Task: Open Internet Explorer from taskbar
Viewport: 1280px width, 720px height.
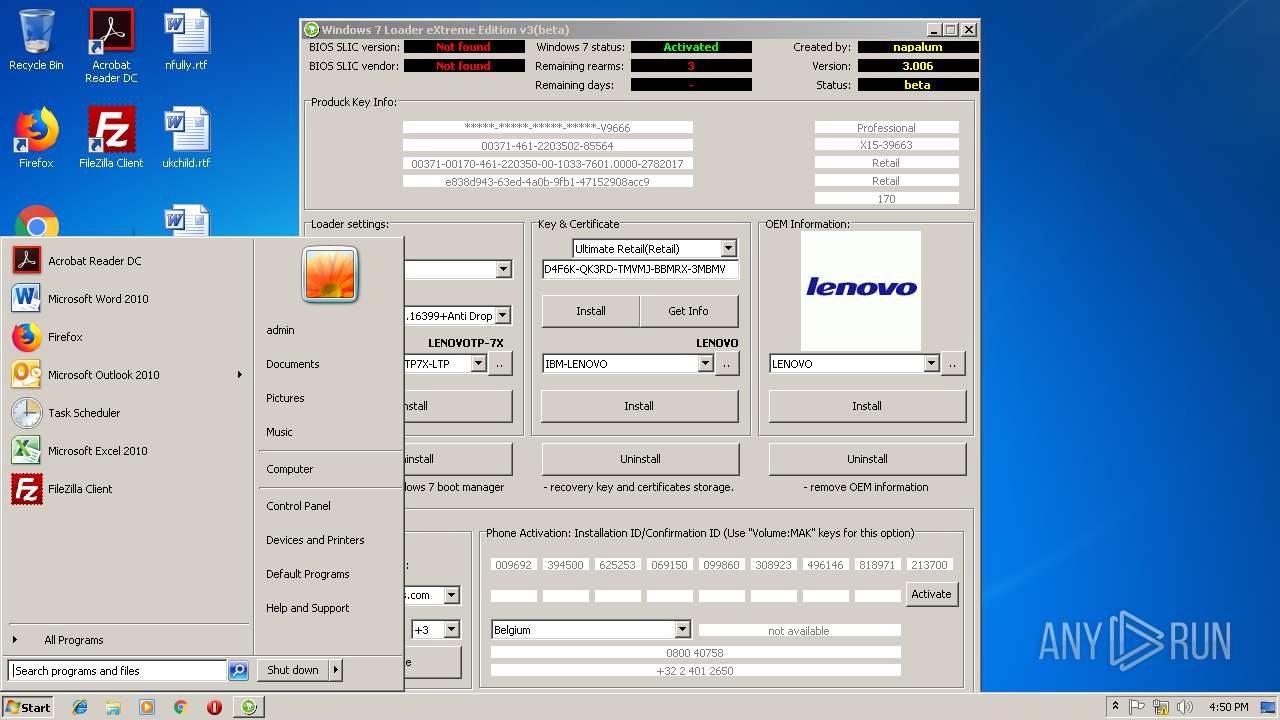Action: 80,707
